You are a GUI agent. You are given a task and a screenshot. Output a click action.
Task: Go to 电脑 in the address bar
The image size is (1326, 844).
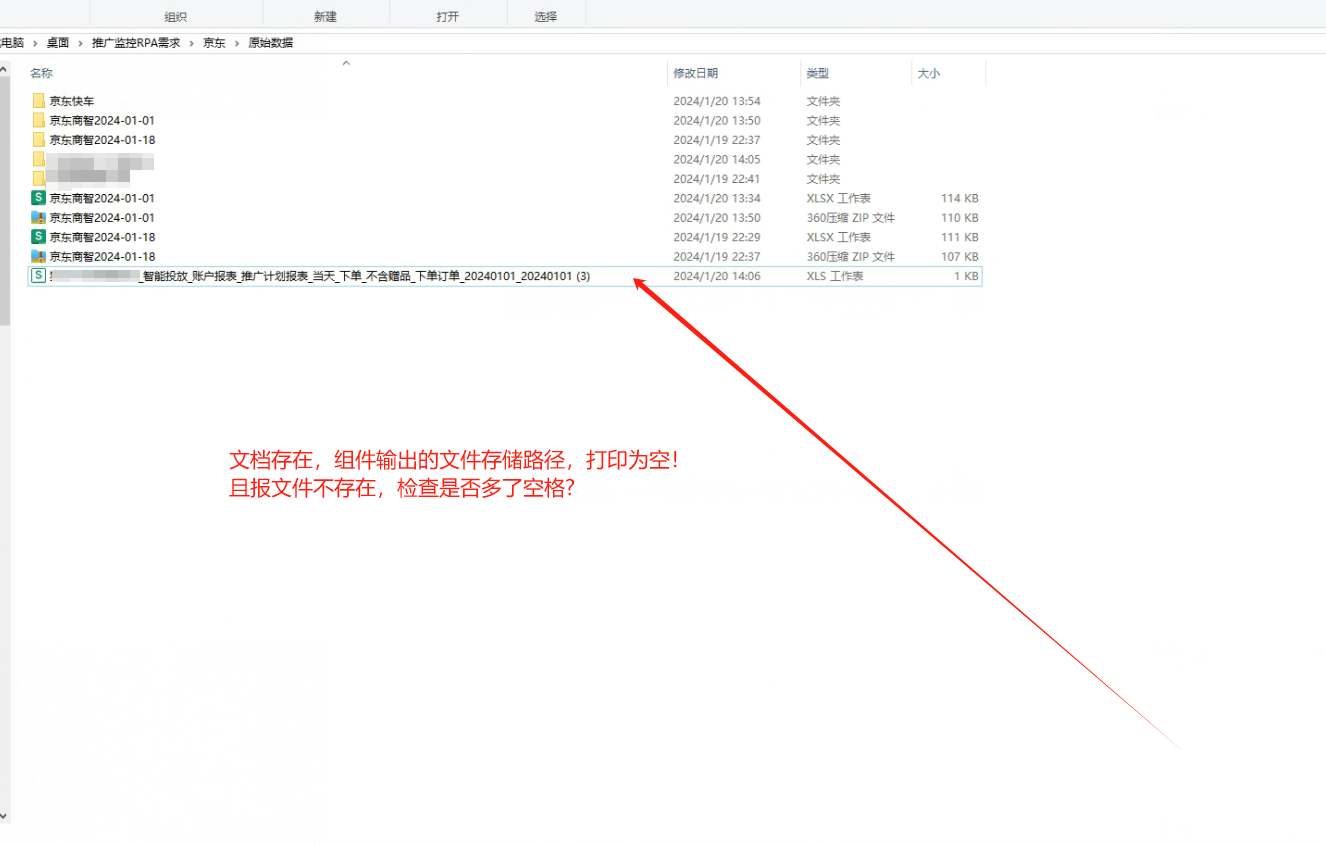pyautogui.click(x=12, y=43)
